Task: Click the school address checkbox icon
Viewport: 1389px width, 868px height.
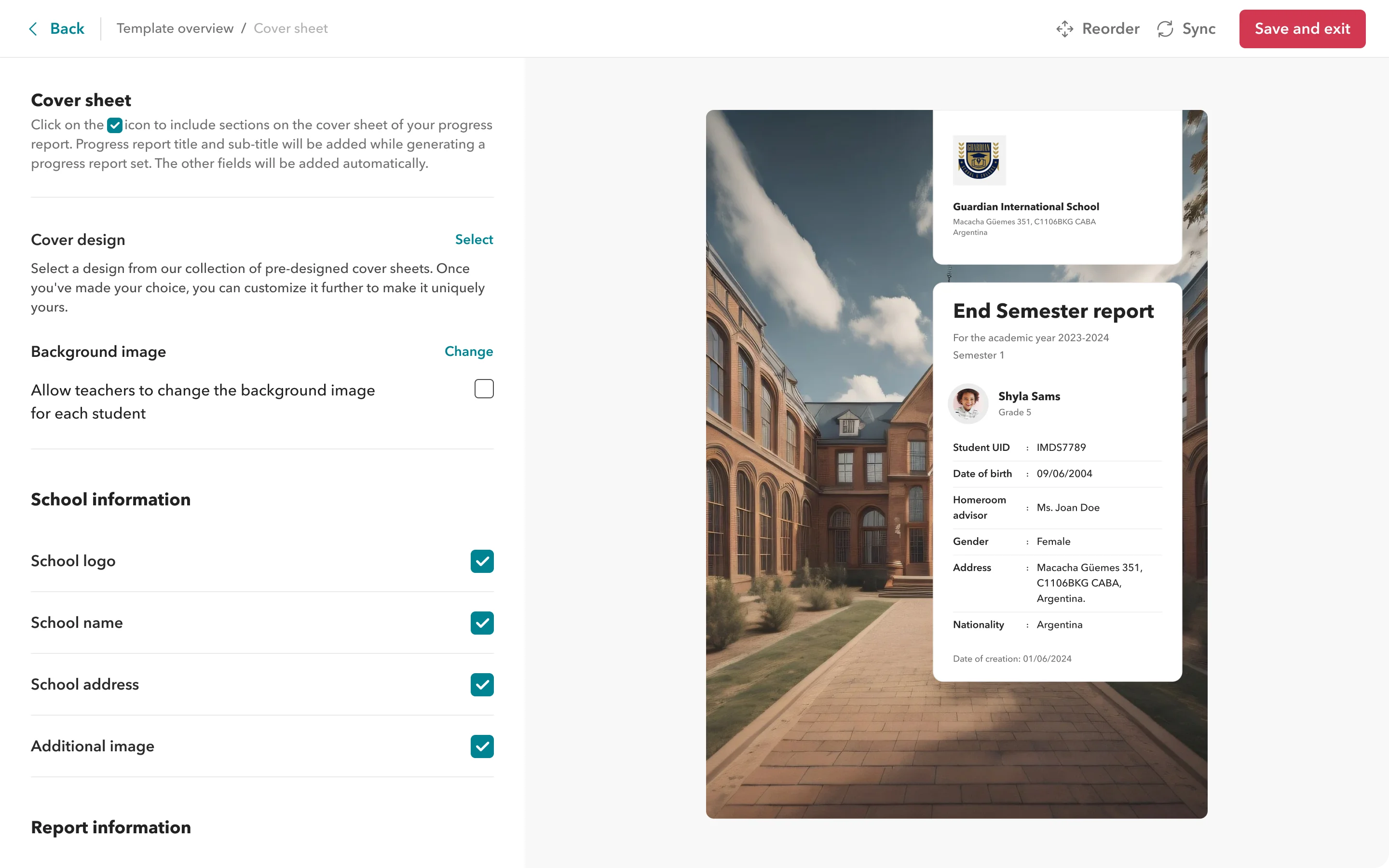Action: click(483, 684)
